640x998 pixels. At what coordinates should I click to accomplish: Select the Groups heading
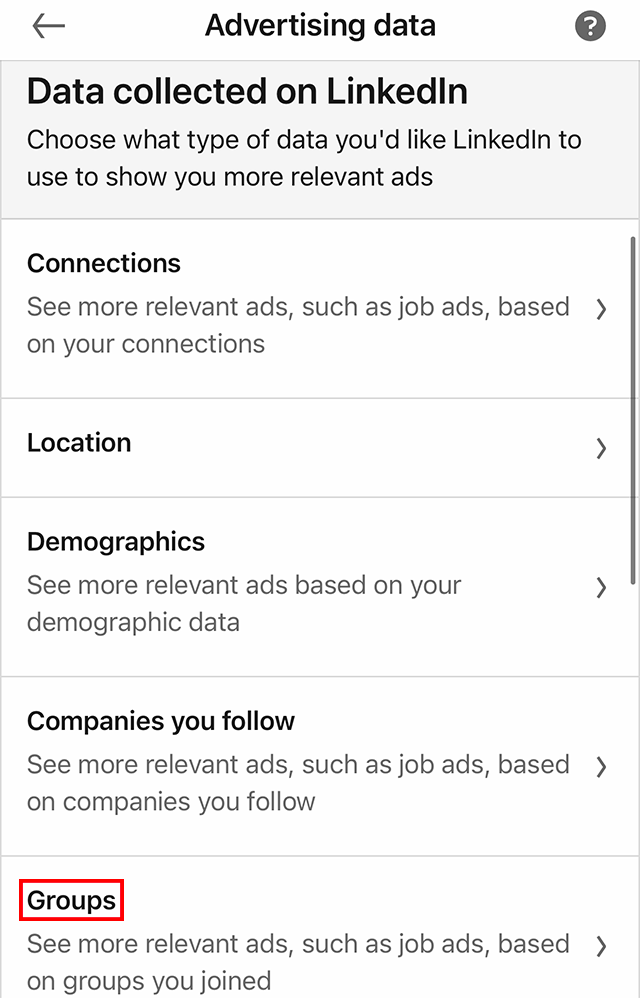[x=72, y=901]
